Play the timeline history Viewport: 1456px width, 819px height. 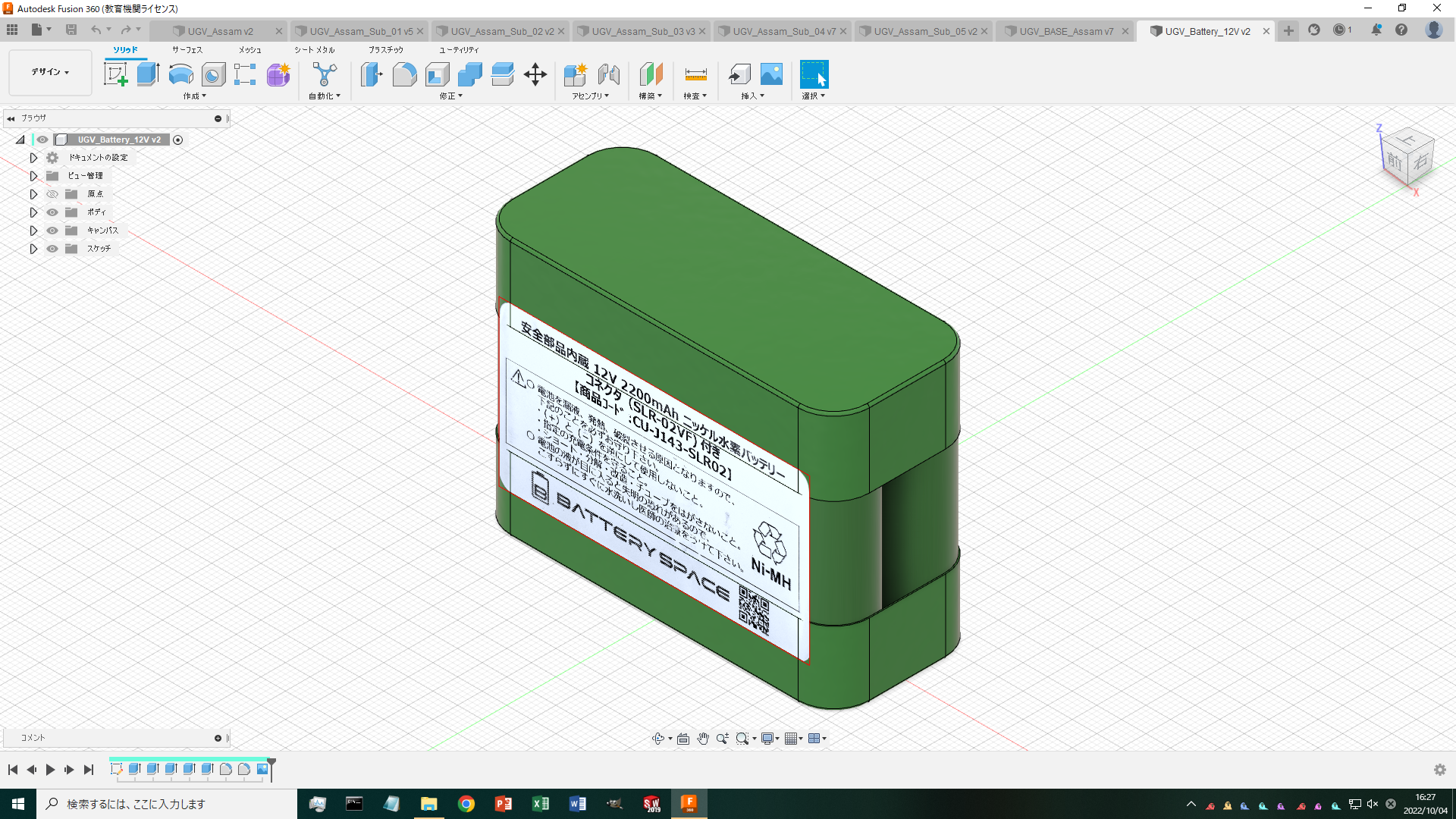pyautogui.click(x=50, y=770)
